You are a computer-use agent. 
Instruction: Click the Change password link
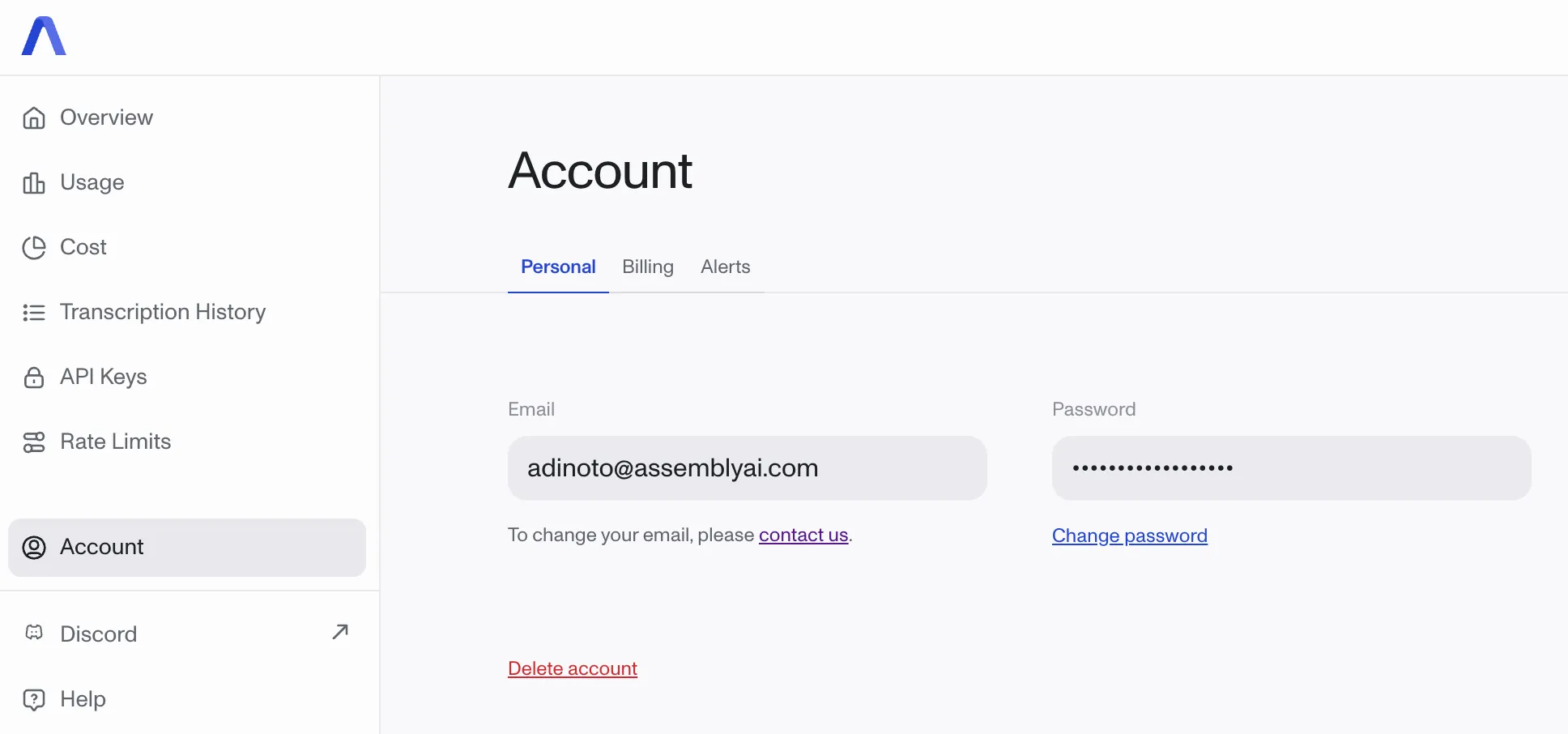1129,536
